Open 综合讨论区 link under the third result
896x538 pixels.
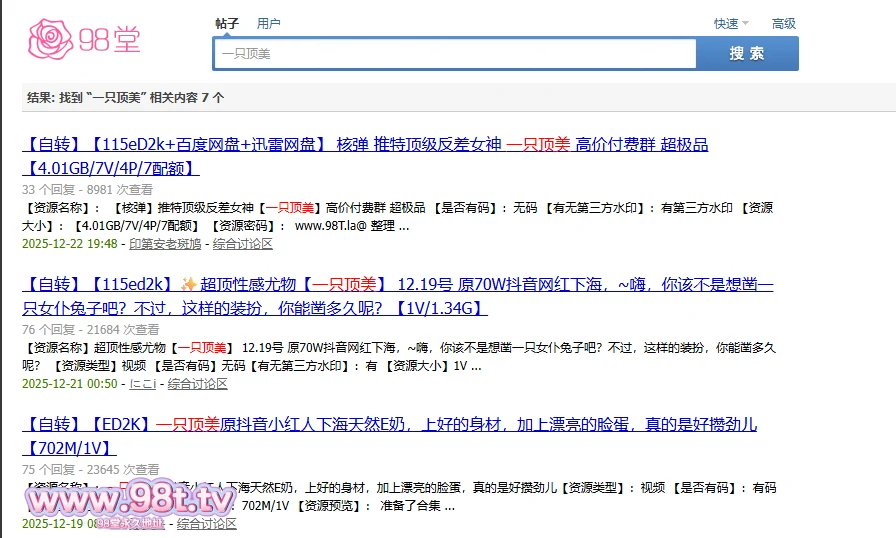click(x=207, y=524)
